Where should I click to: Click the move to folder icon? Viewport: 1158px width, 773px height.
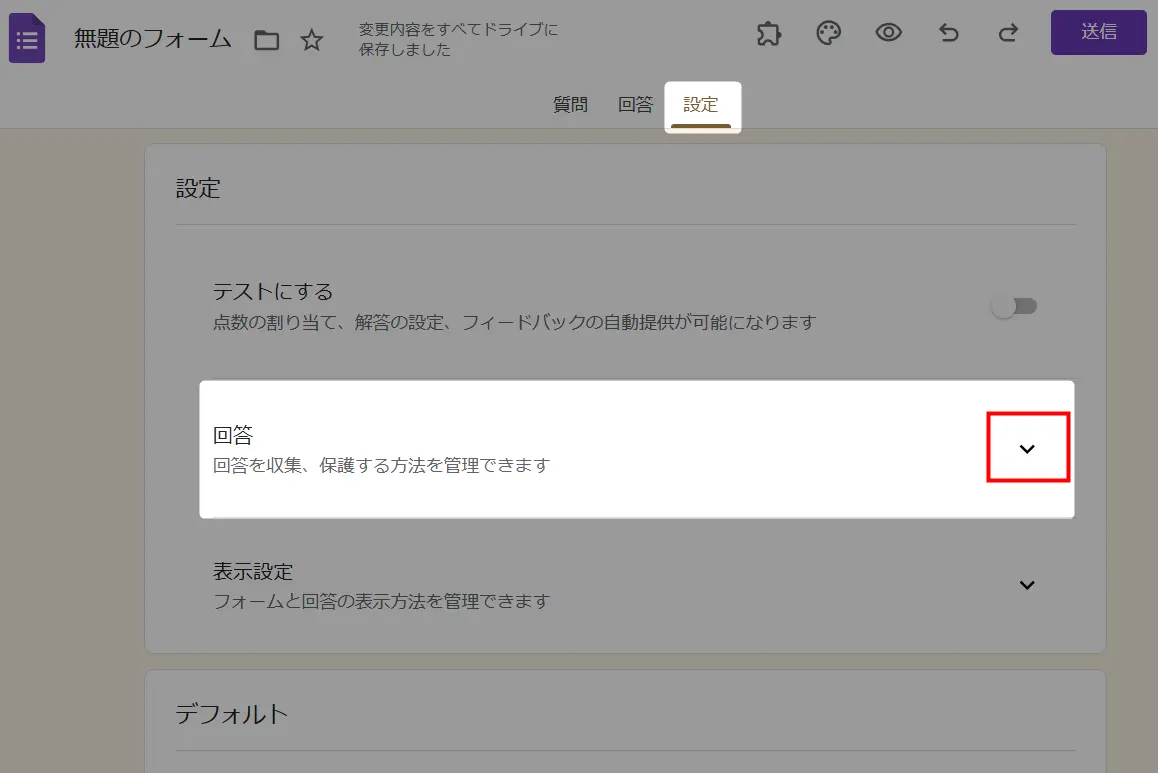pos(267,40)
